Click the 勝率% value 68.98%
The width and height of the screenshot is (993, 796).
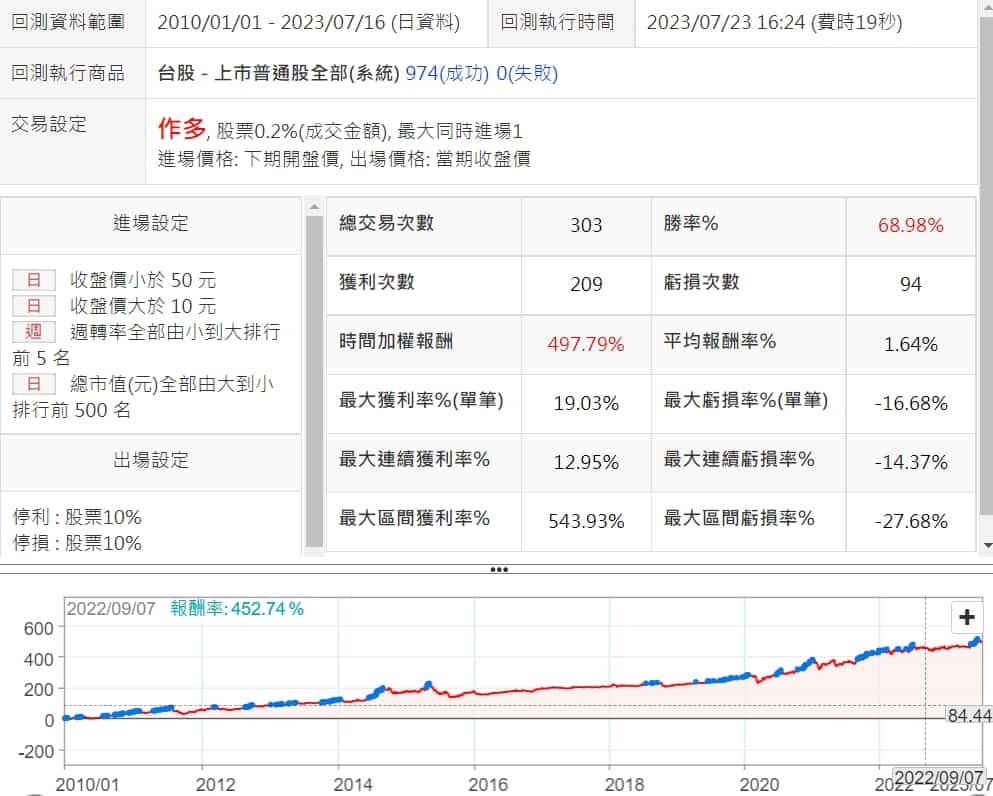(x=910, y=225)
